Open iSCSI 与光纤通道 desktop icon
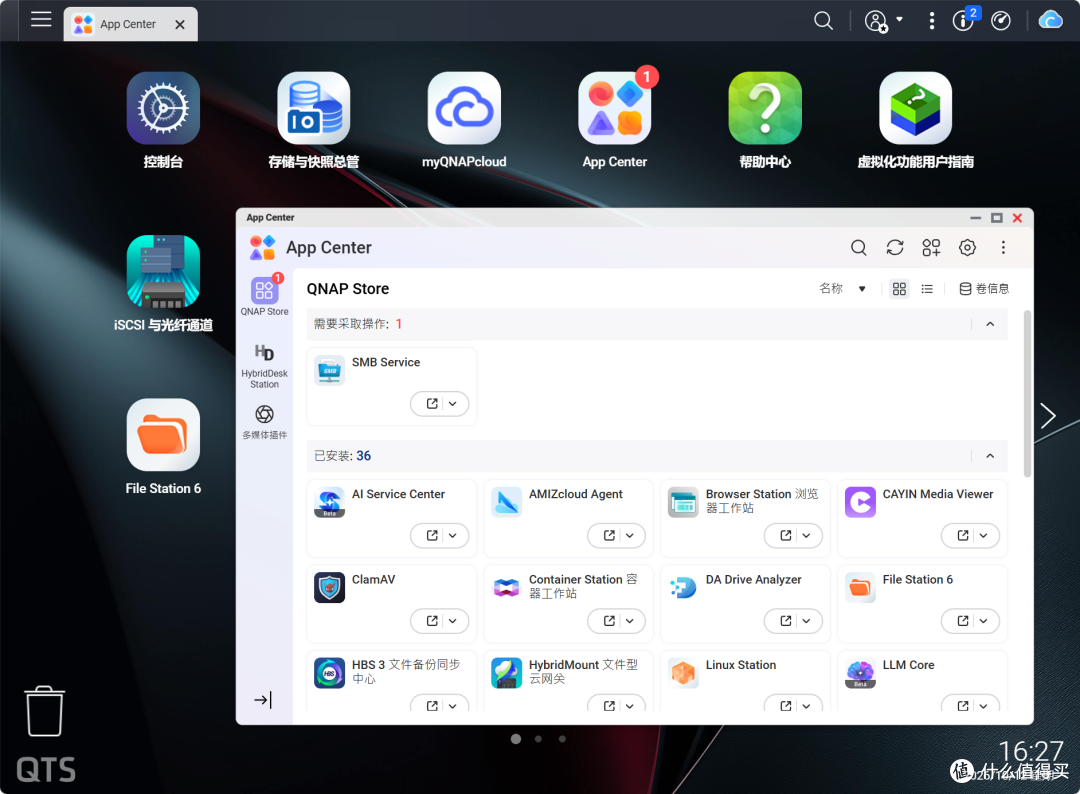 163,271
